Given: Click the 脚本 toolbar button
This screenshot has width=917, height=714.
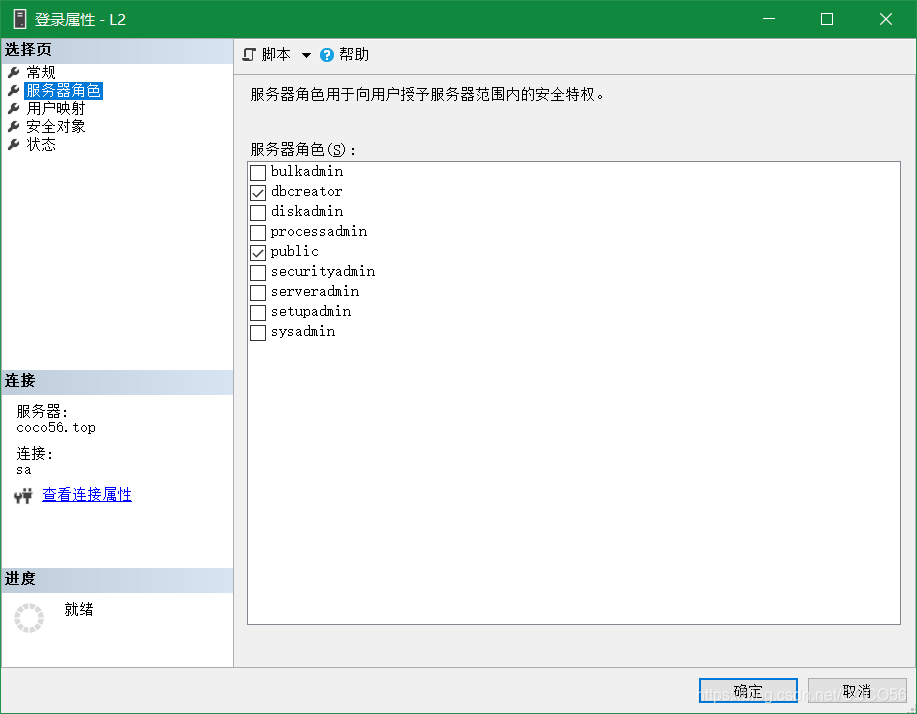Looking at the screenshot, I should point(276,55).
